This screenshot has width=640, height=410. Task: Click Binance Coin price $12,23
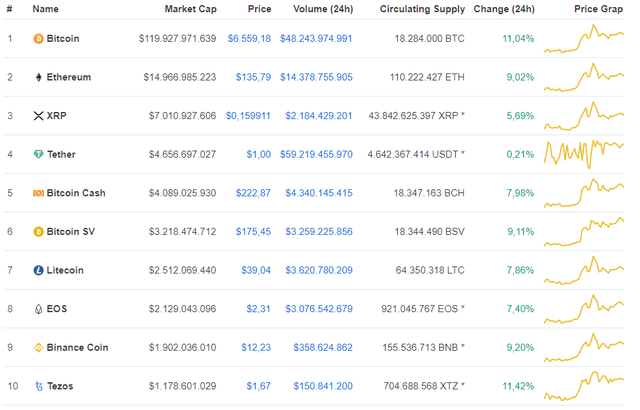[x=256, y=348]
